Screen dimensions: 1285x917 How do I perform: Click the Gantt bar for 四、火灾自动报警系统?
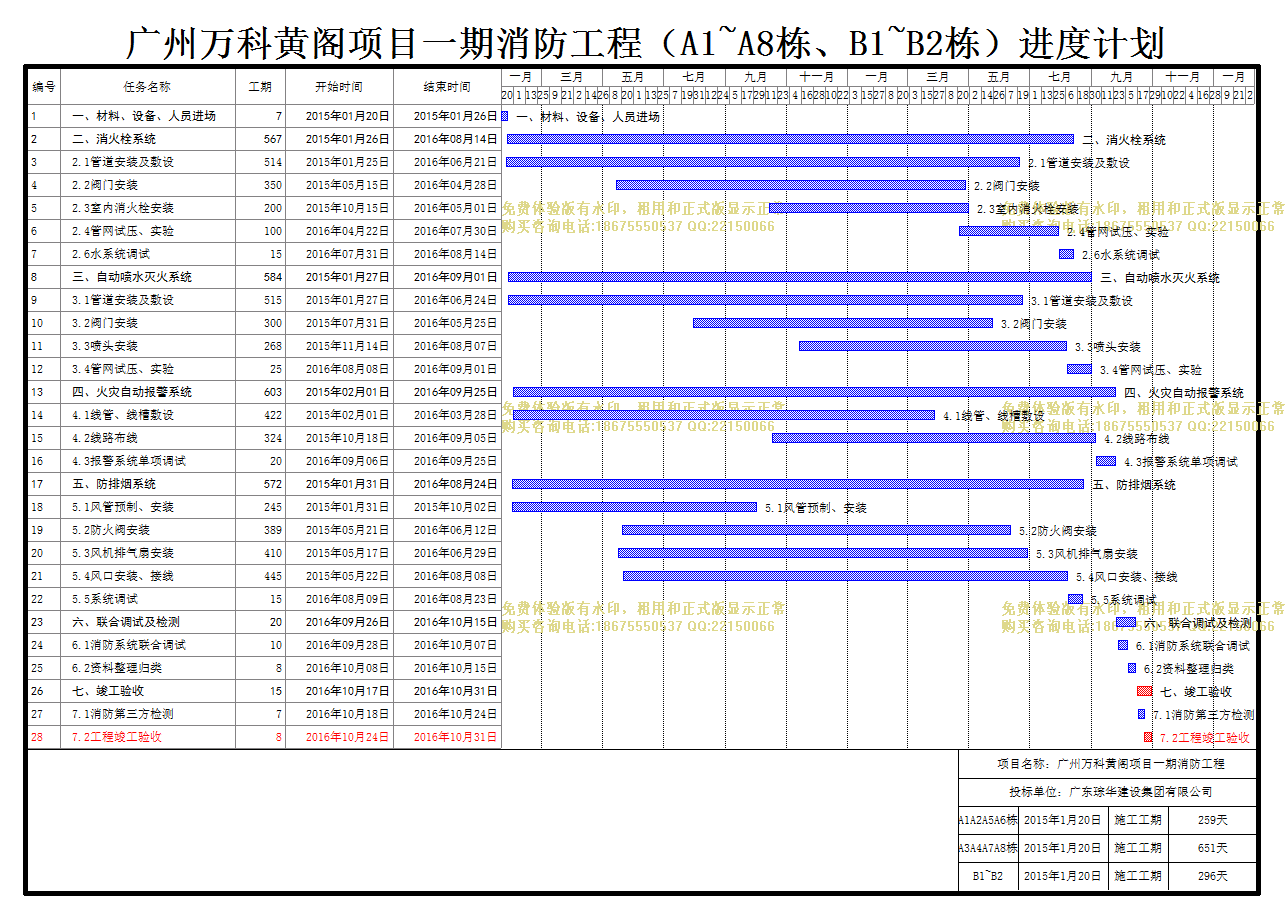click(814, 392)
